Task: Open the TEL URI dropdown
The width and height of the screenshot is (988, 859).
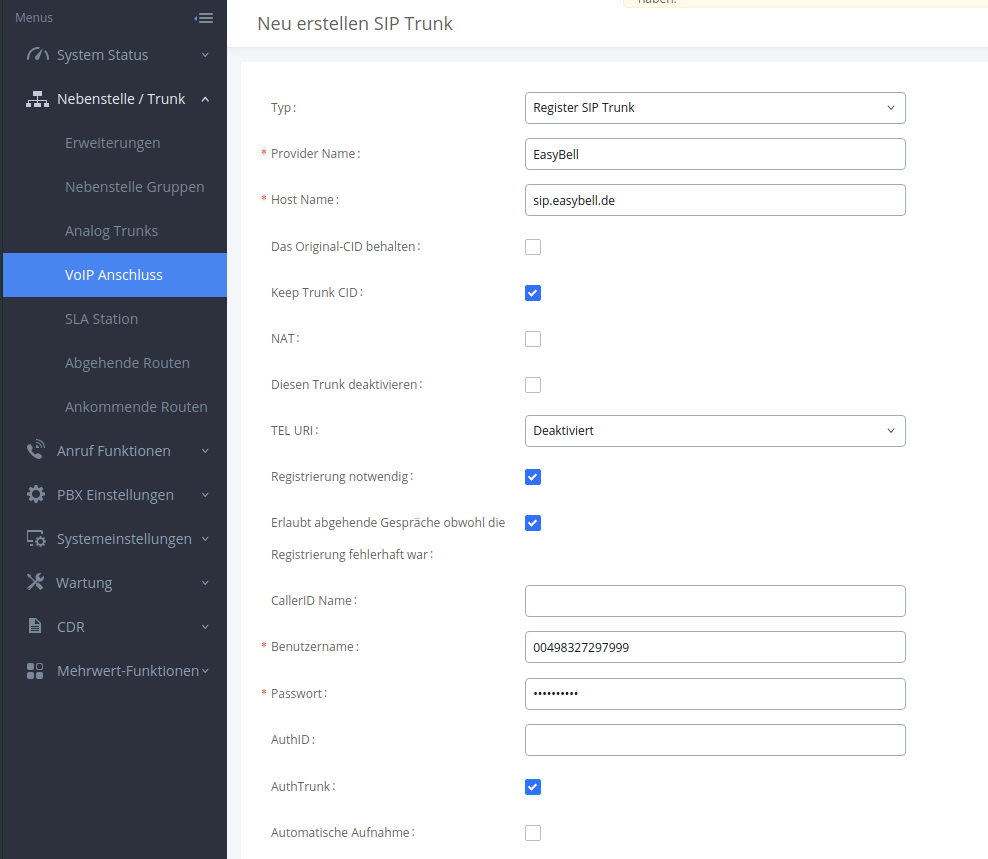Action: click(714, 431)
